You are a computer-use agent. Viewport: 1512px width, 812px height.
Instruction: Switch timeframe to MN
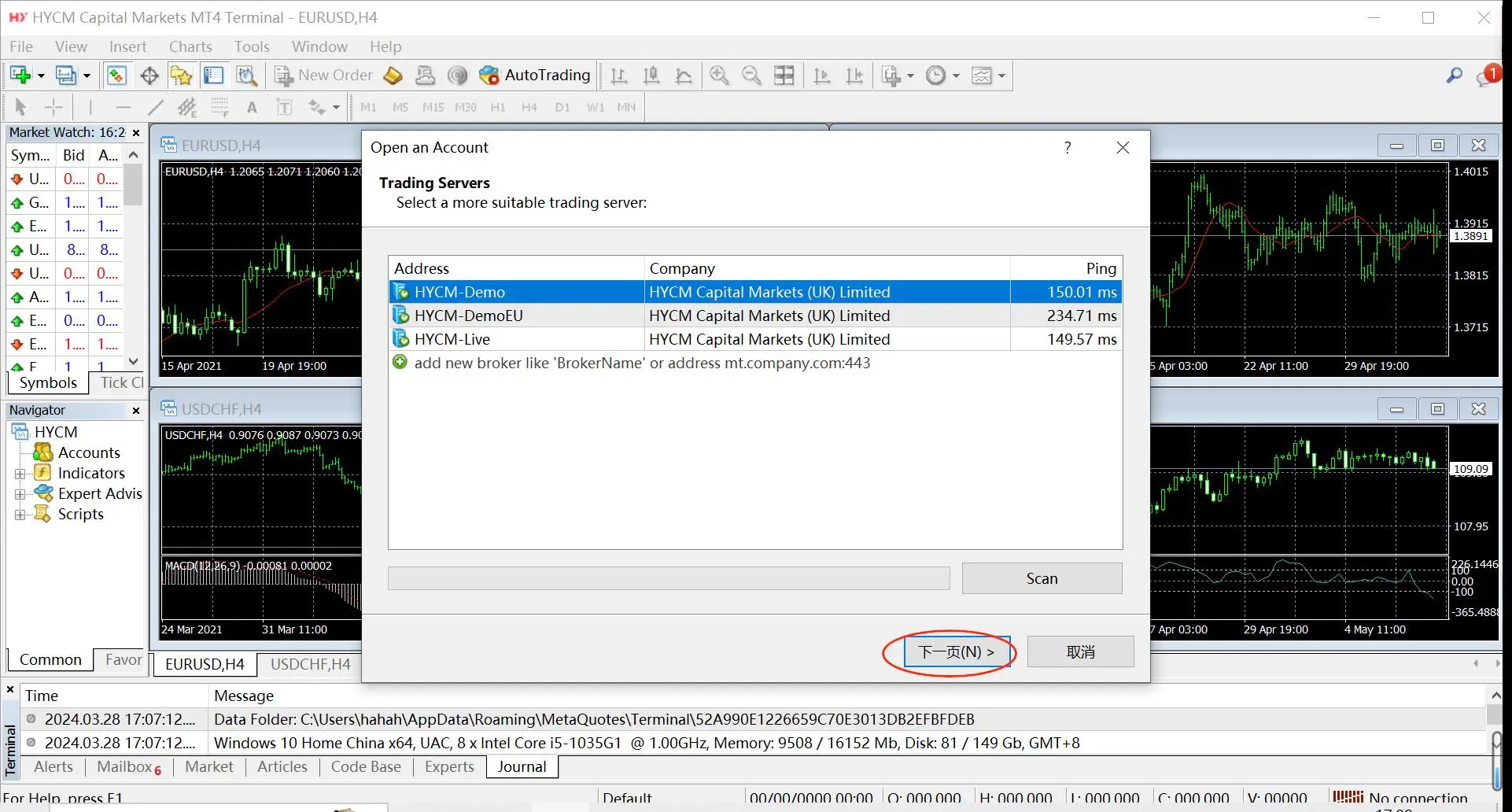(x=626, y=107)
